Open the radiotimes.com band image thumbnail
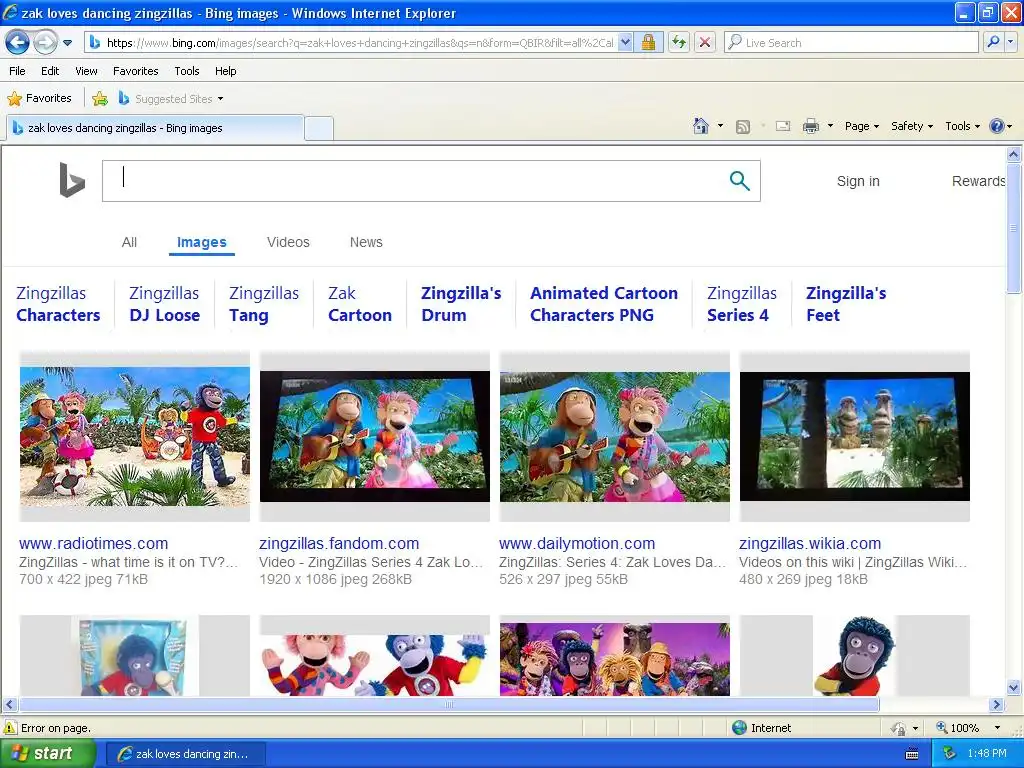 (135, 436)
